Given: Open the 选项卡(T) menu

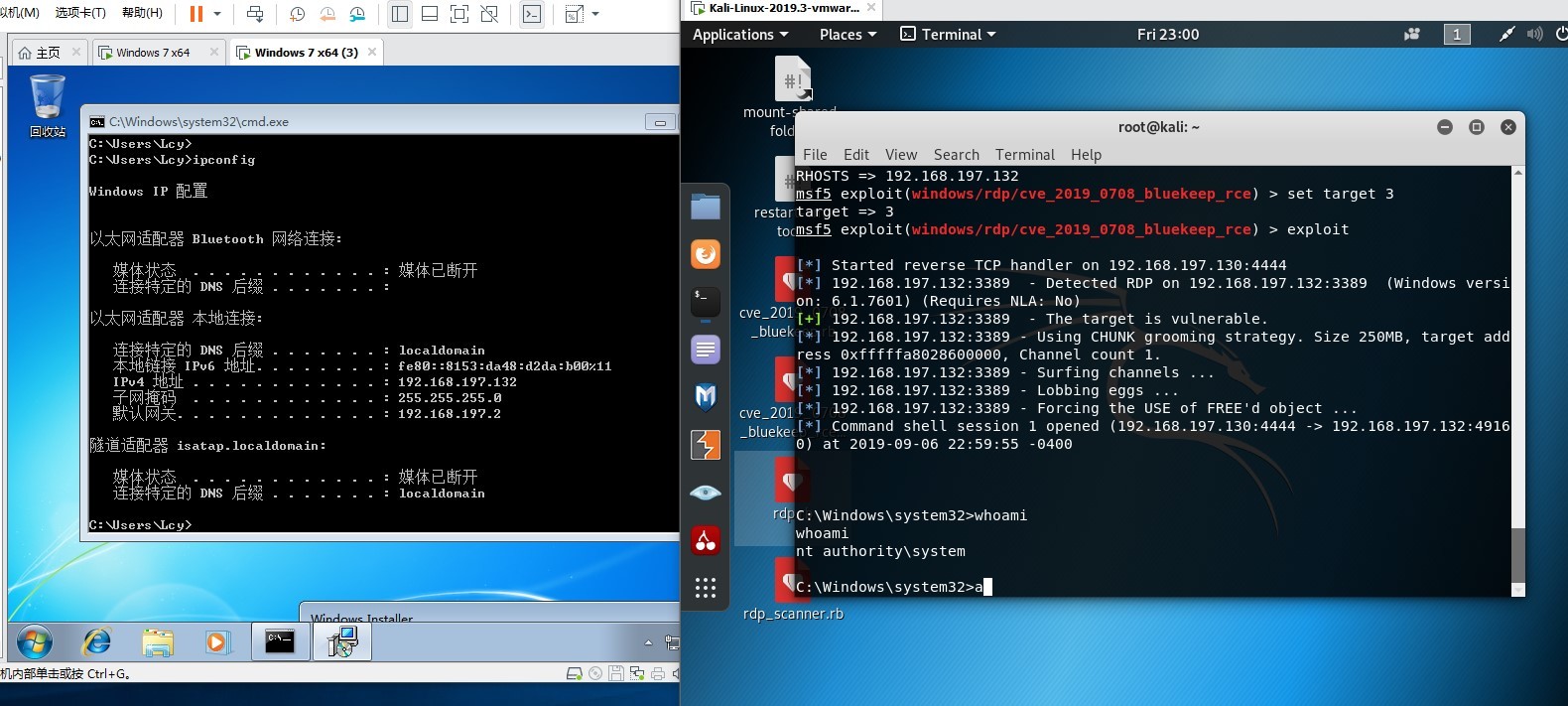Looking at the screenshot, I should [x=80, y=13].
